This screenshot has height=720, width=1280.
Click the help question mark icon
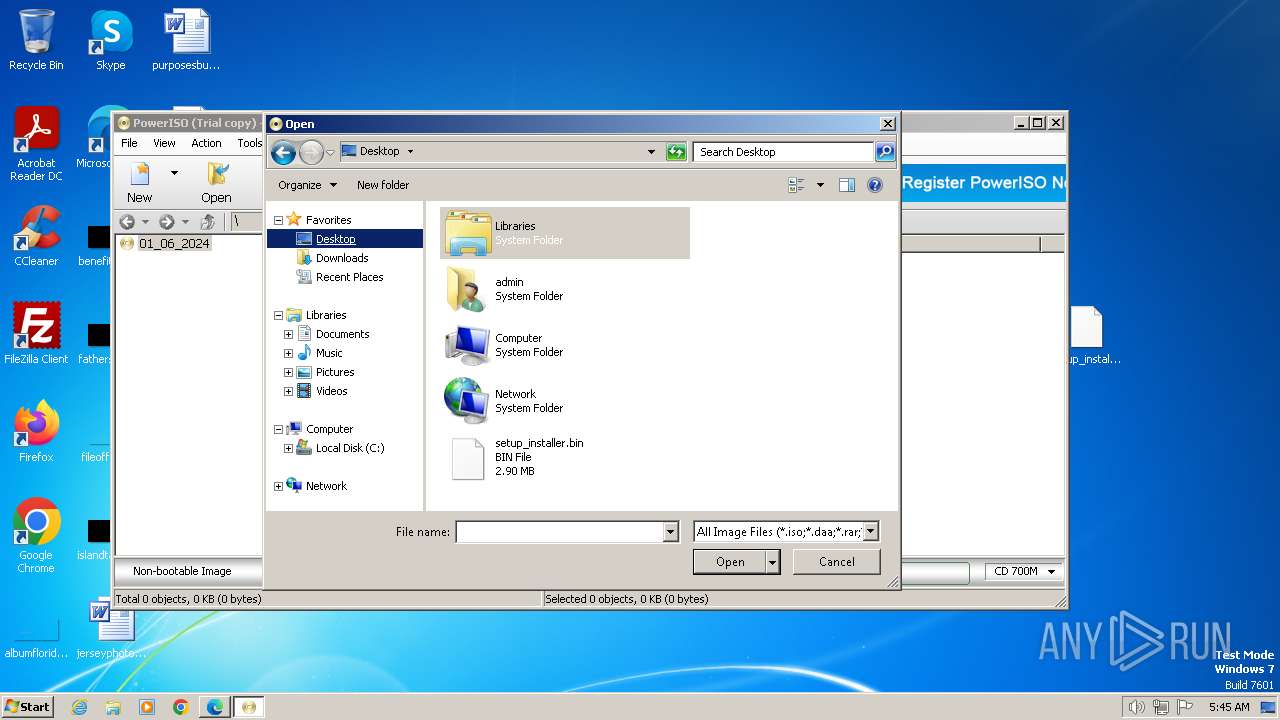pyautogui.click(x=875, y=185)
